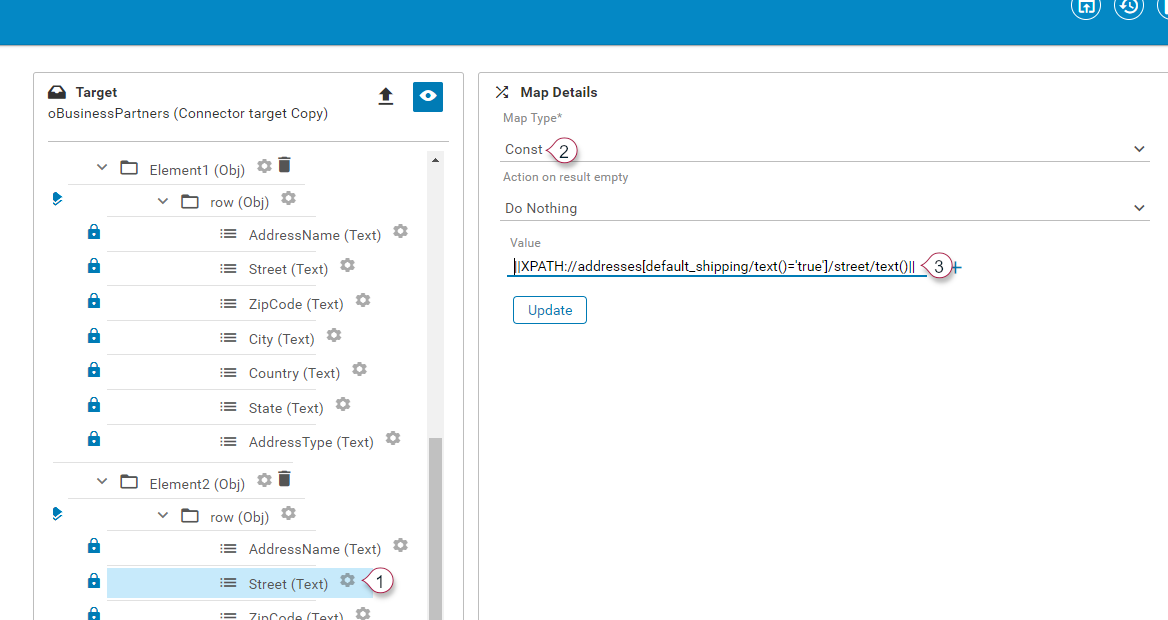
Task: Open settings gear for Element2 (Obj)
Action: 264,480
